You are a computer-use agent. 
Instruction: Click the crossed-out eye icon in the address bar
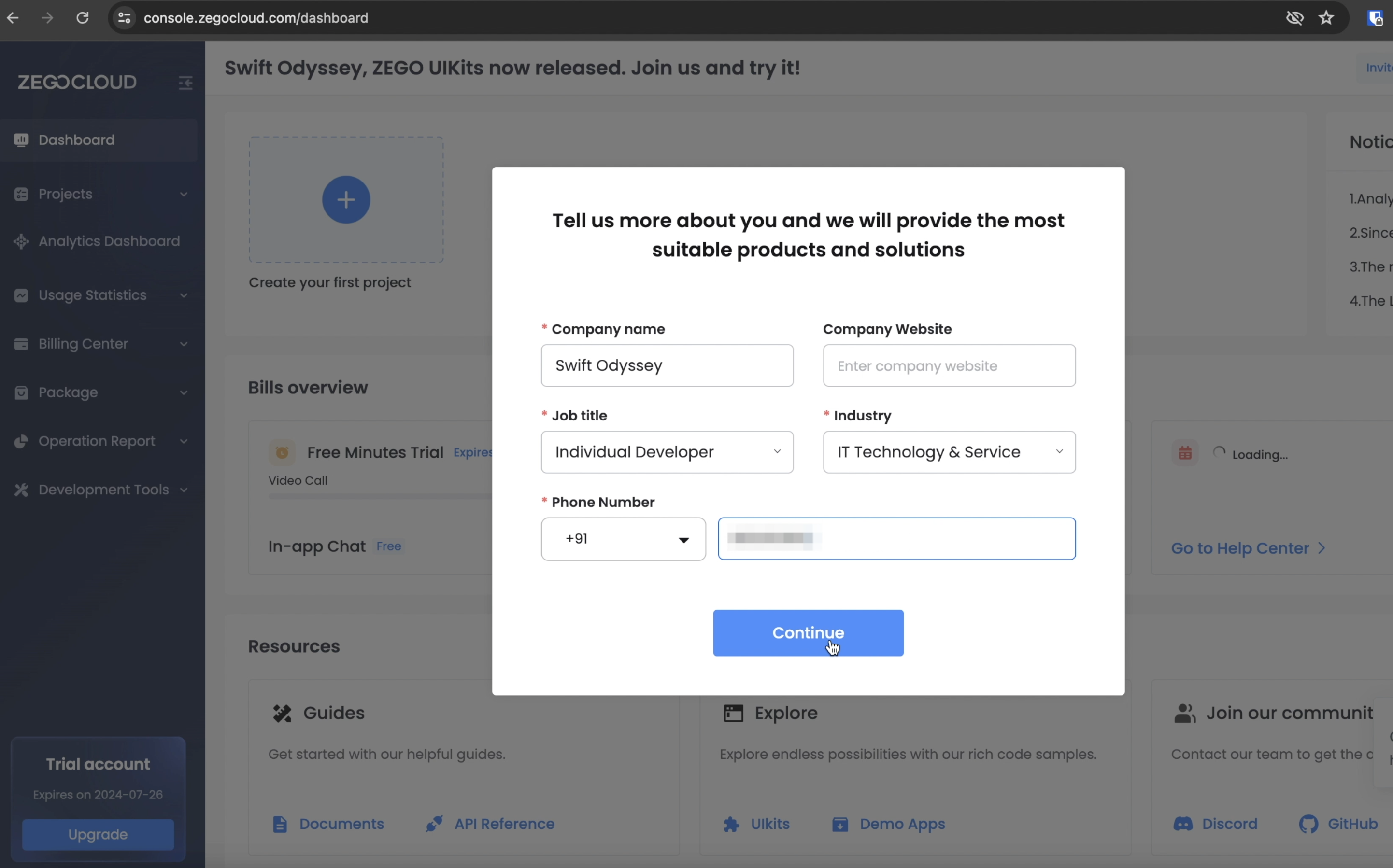[1294, 18]
